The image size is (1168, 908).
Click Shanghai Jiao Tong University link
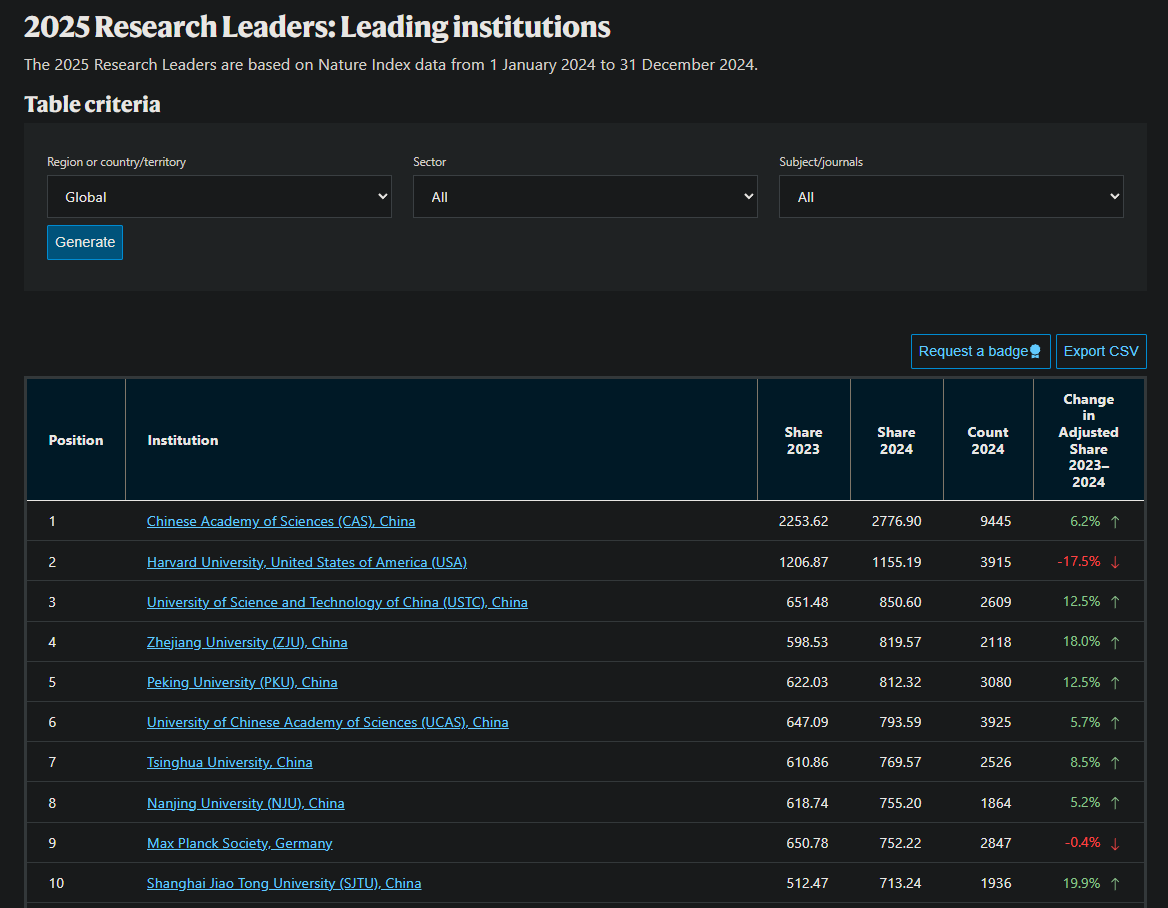pyautogui.click(x=284, y=883)
